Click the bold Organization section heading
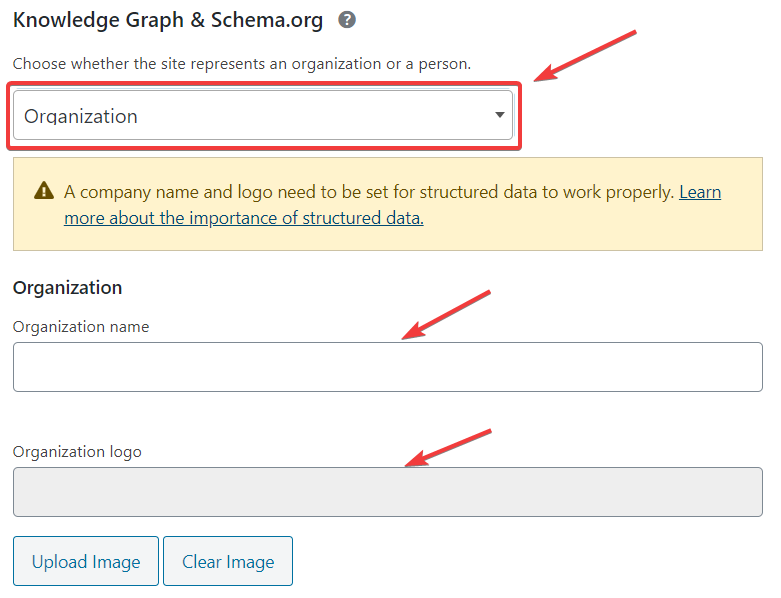Image resolution: width=781 pixels, height=598 pixels. pos(67,288)
